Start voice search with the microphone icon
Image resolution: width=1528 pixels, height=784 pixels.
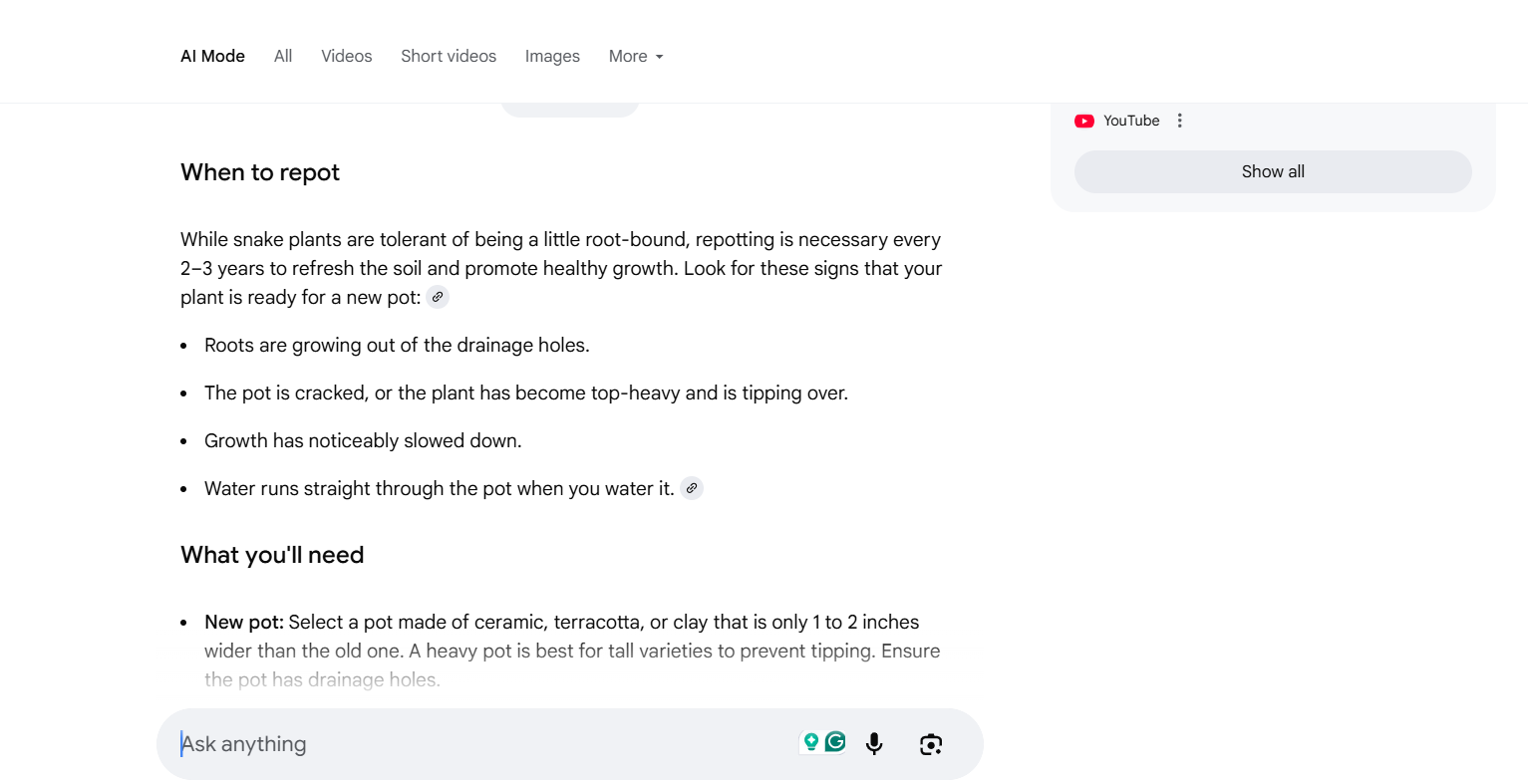(874, 743)
